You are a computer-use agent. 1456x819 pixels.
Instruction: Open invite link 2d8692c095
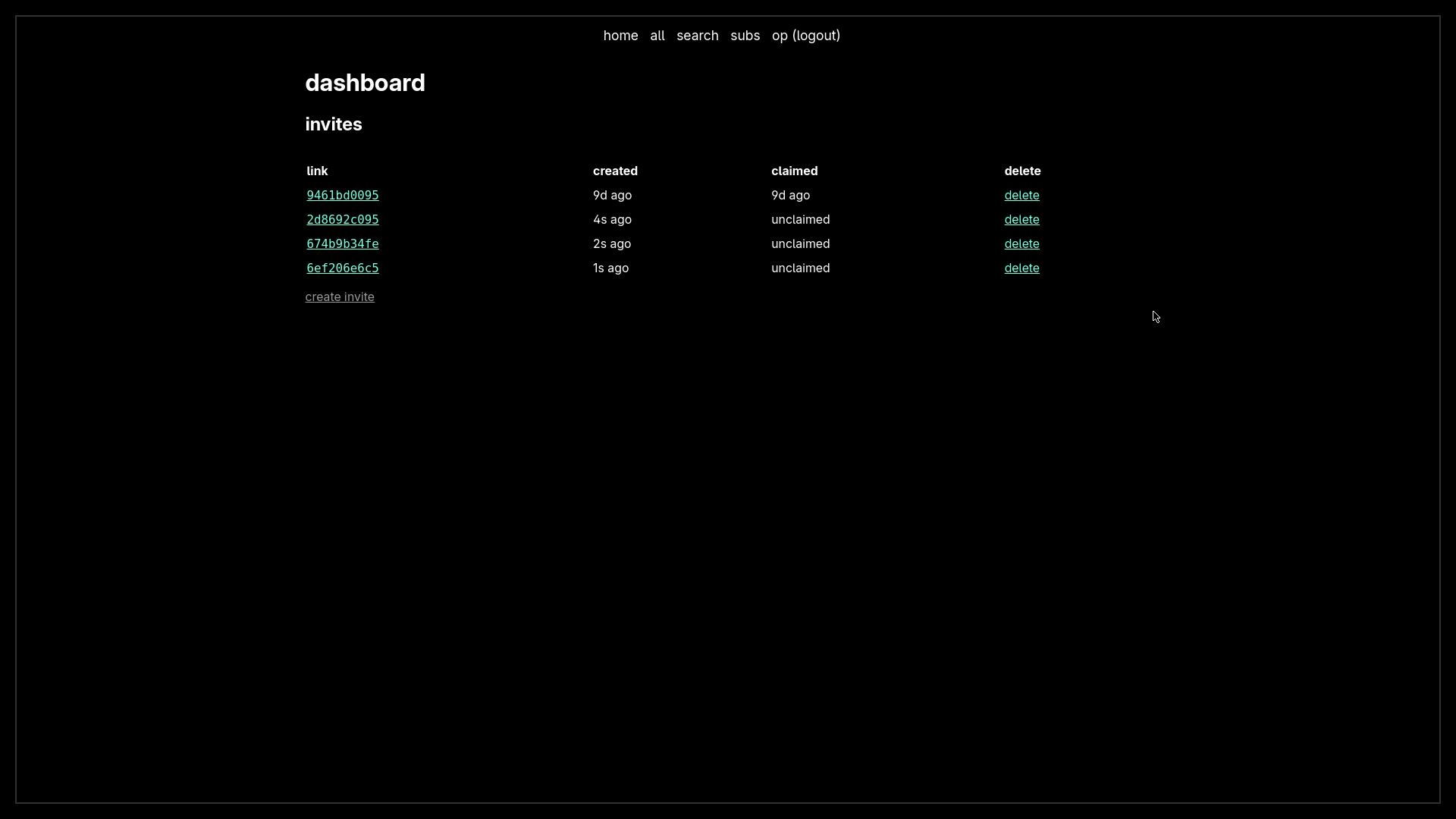tap(342, 220)
